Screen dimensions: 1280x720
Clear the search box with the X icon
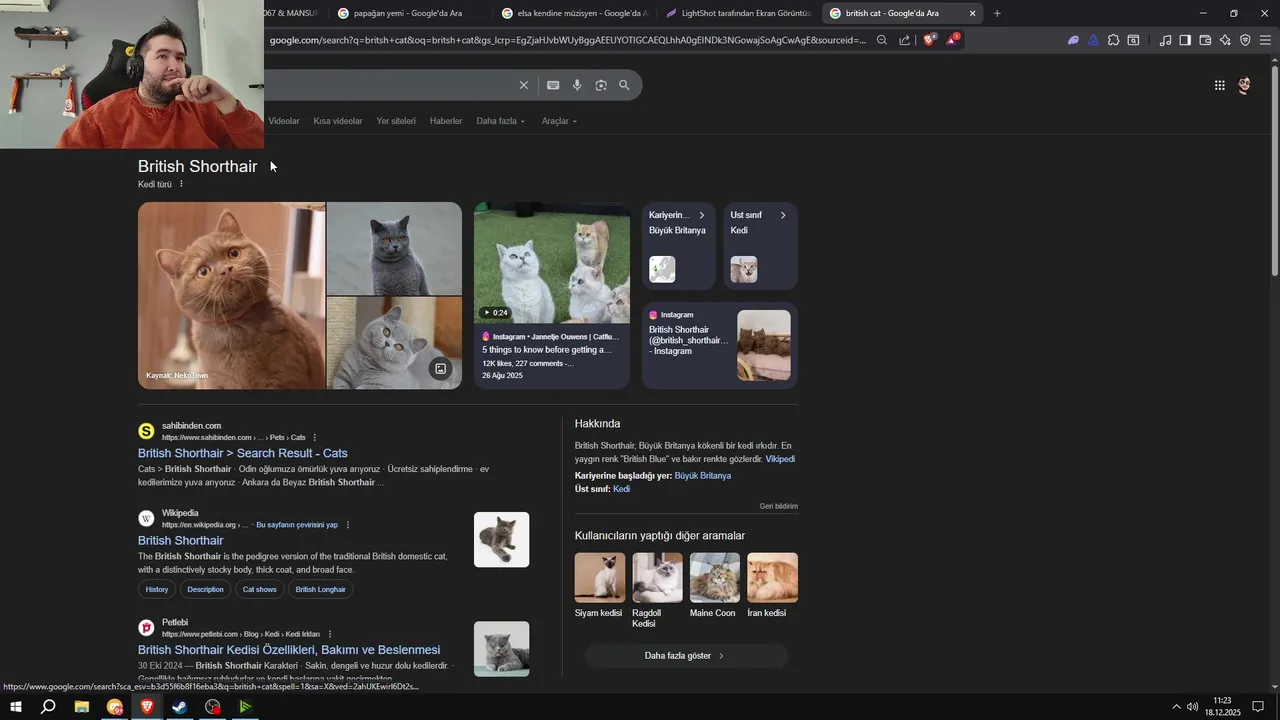pyautogui.click(x=523, y=85)
